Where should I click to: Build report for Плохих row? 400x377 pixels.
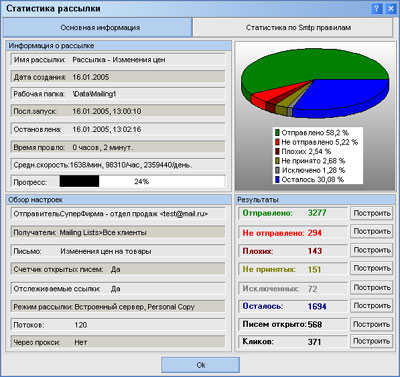pyautogui.click(x=372, y=250)
